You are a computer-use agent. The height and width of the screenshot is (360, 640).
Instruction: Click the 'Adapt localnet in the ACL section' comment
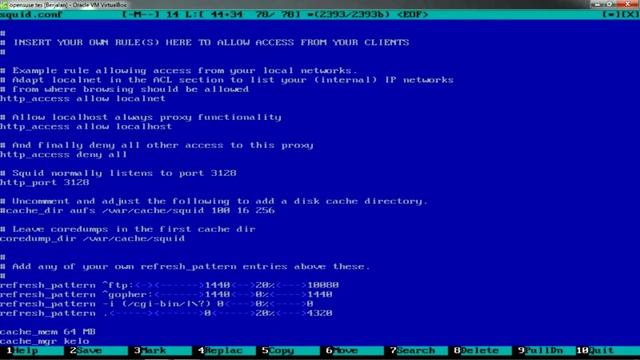(227, 80)
